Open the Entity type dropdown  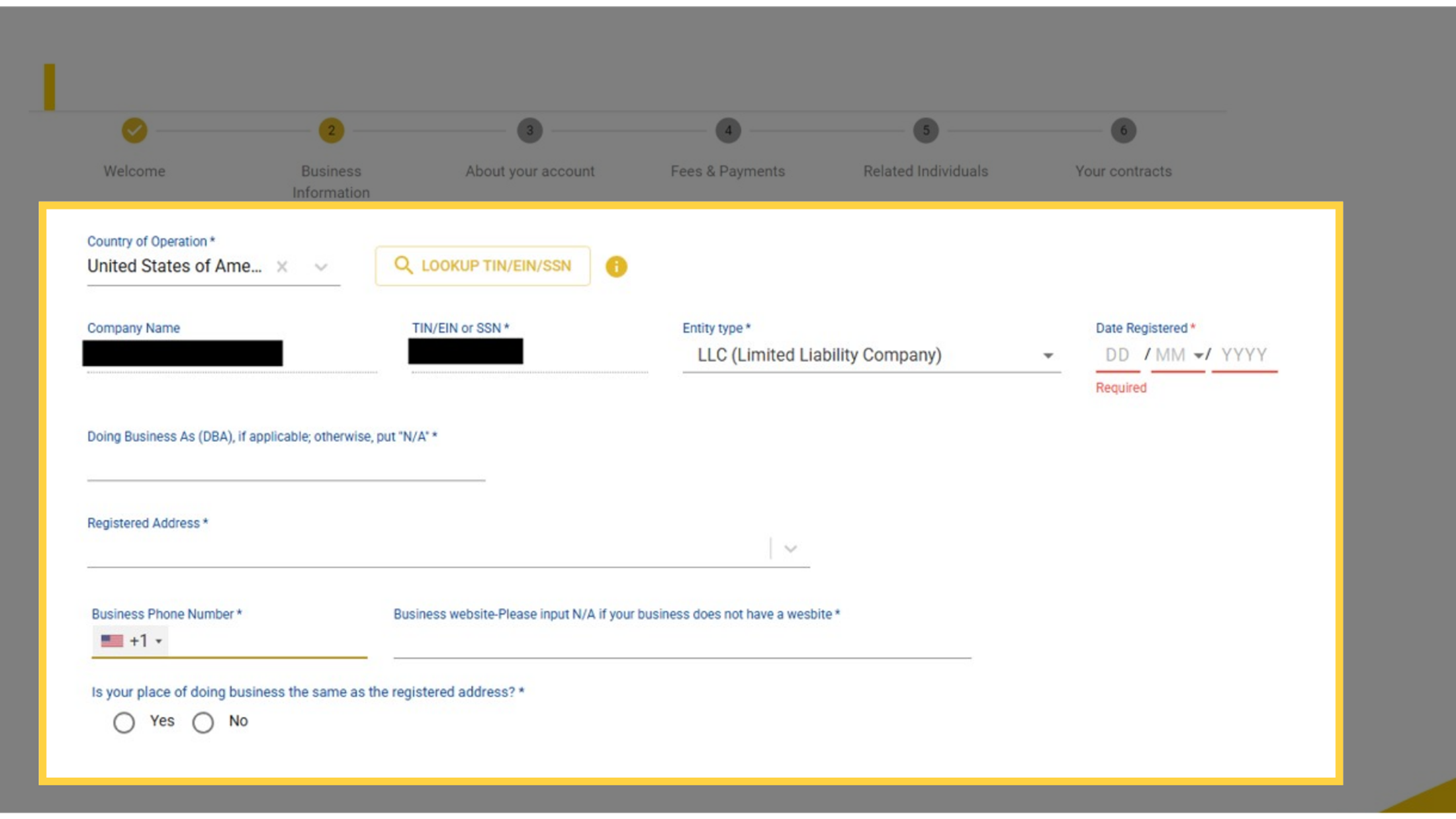872,355
